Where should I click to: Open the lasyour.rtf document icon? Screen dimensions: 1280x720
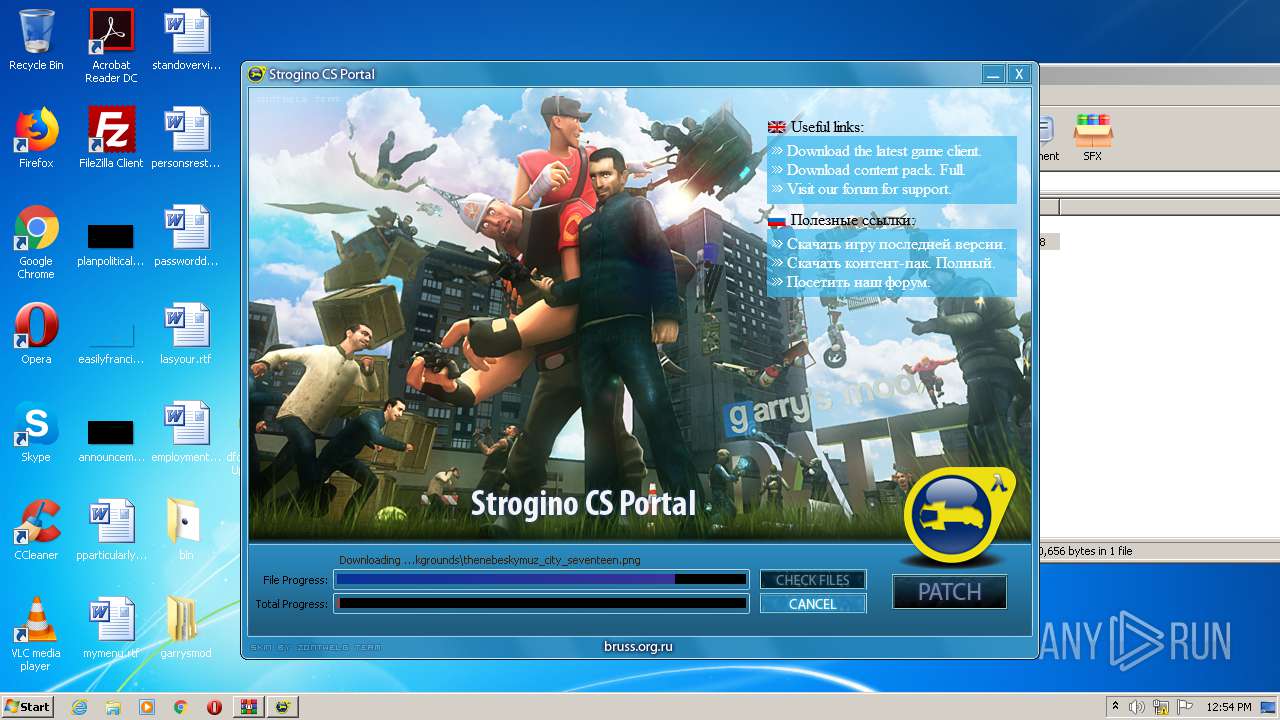coord(186,334)
